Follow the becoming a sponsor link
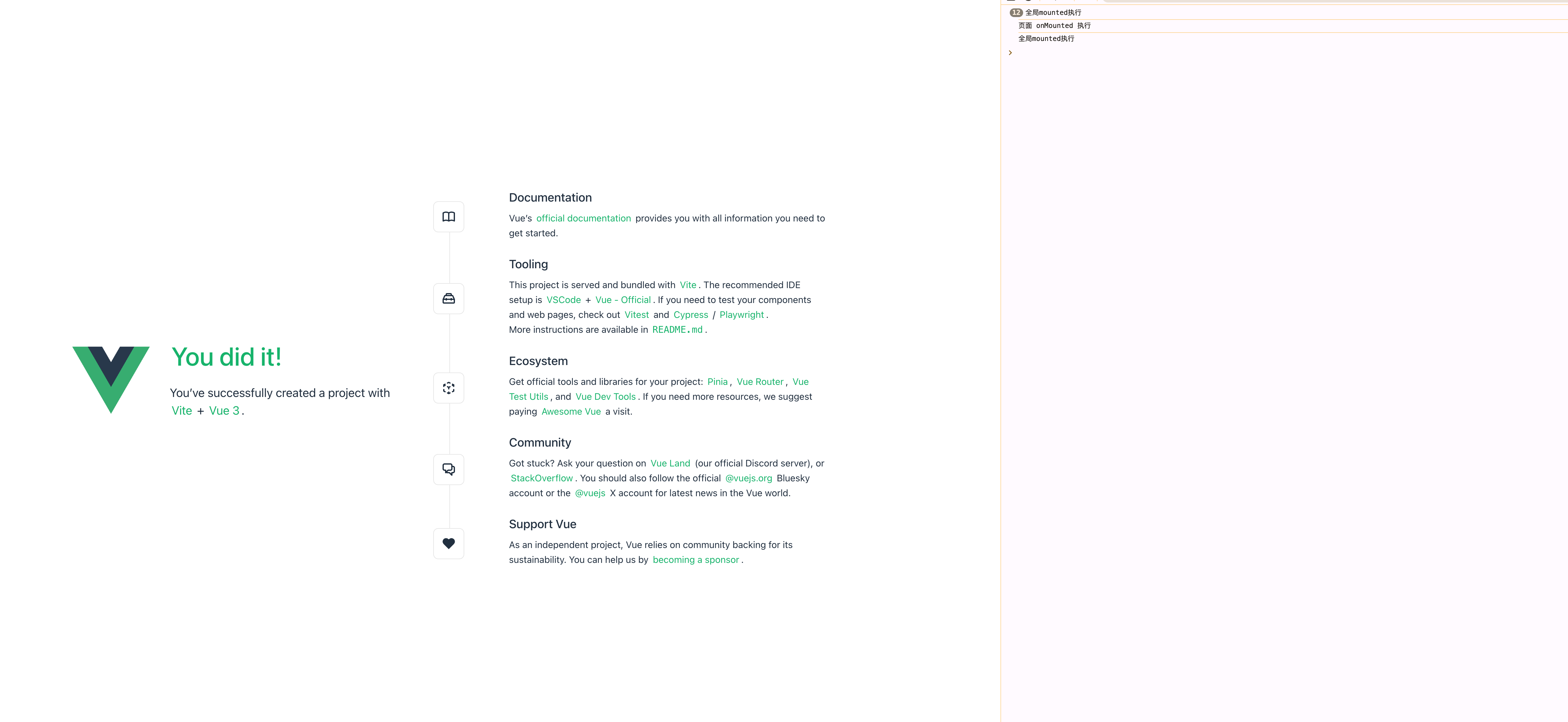 click(x=696, y=559)
